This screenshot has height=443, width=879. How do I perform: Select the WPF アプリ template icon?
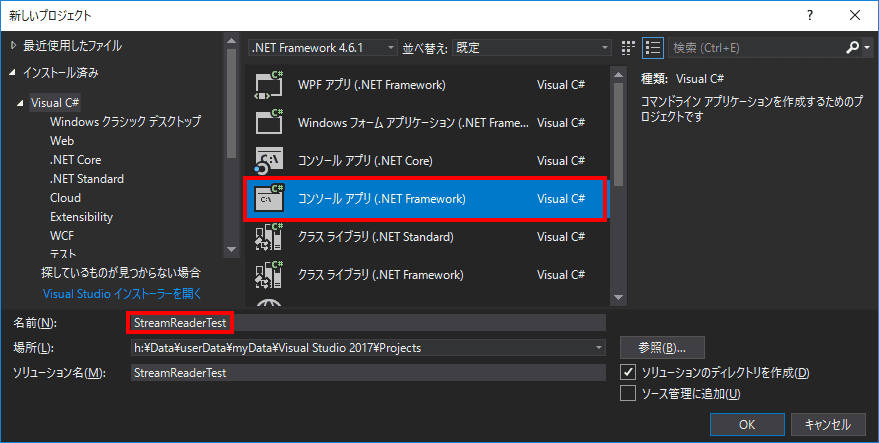[x=269, y=85]
